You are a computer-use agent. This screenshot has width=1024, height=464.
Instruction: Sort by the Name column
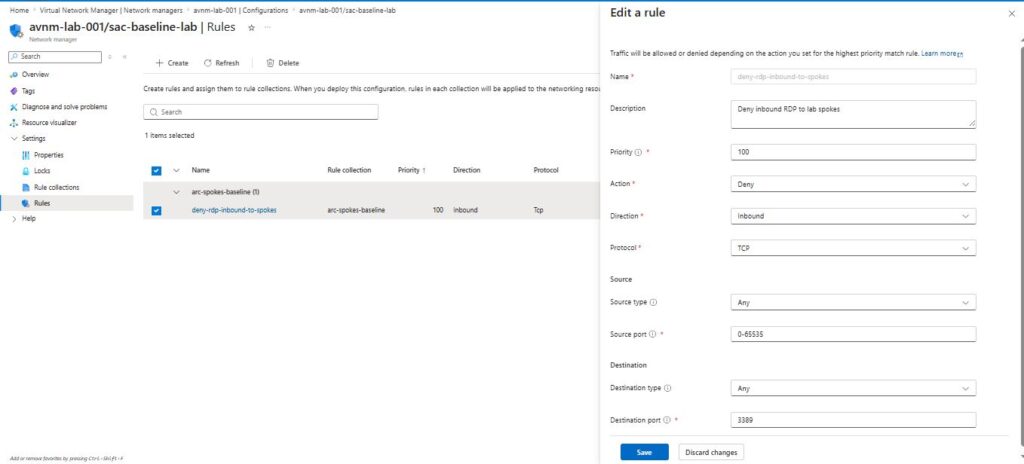(x=200, y=170)
